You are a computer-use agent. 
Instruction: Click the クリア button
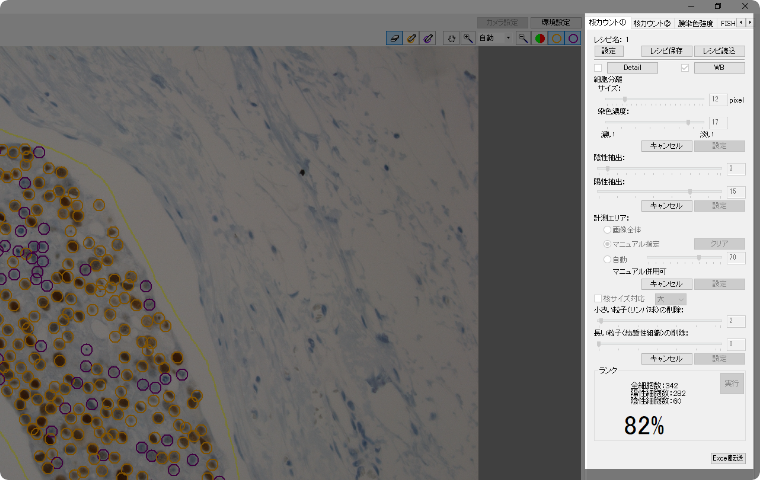pyautogui.click(x=719, y=244)
